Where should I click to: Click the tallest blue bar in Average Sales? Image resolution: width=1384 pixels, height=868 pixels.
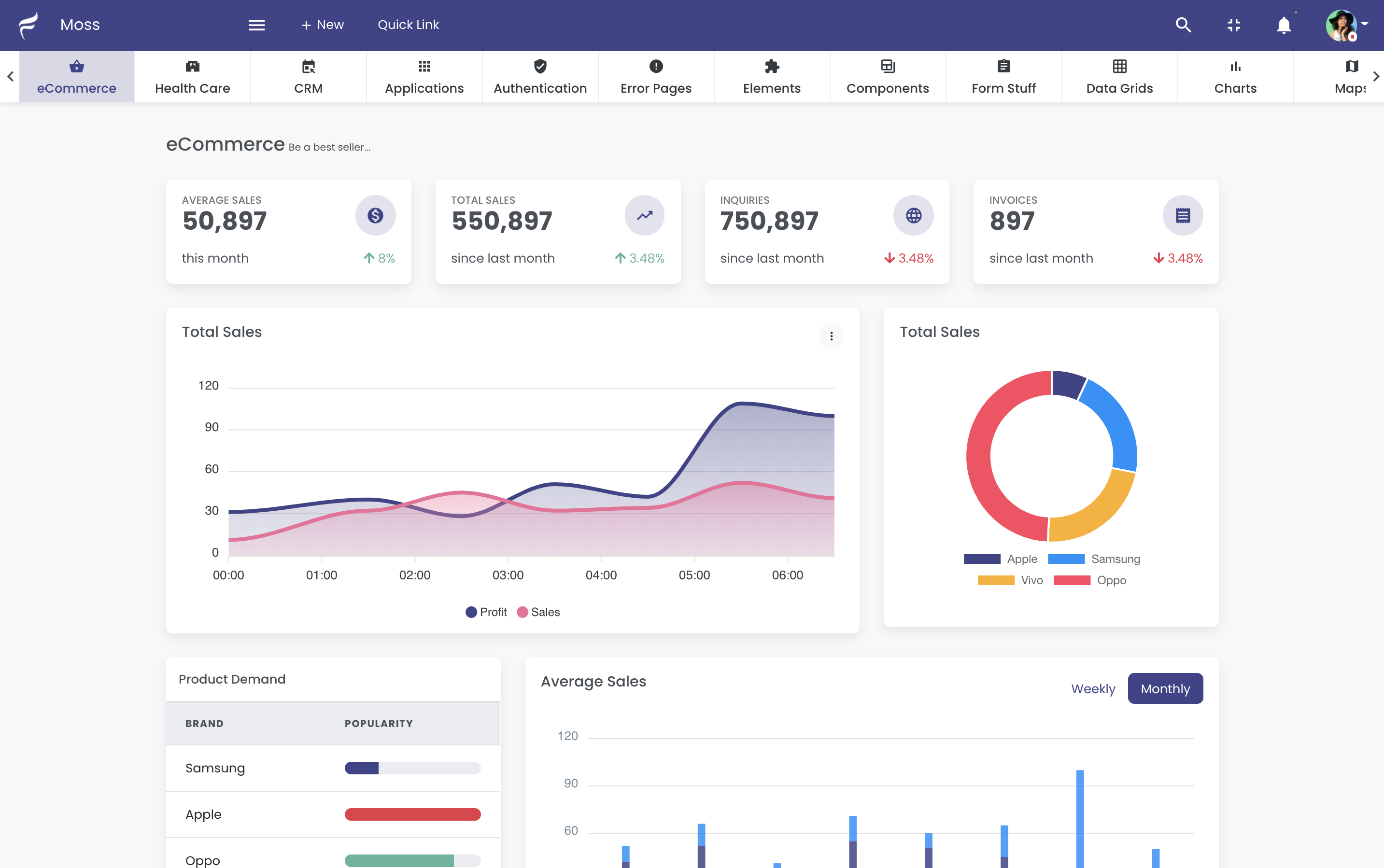pyautogui.click(x=1080, y=819)
